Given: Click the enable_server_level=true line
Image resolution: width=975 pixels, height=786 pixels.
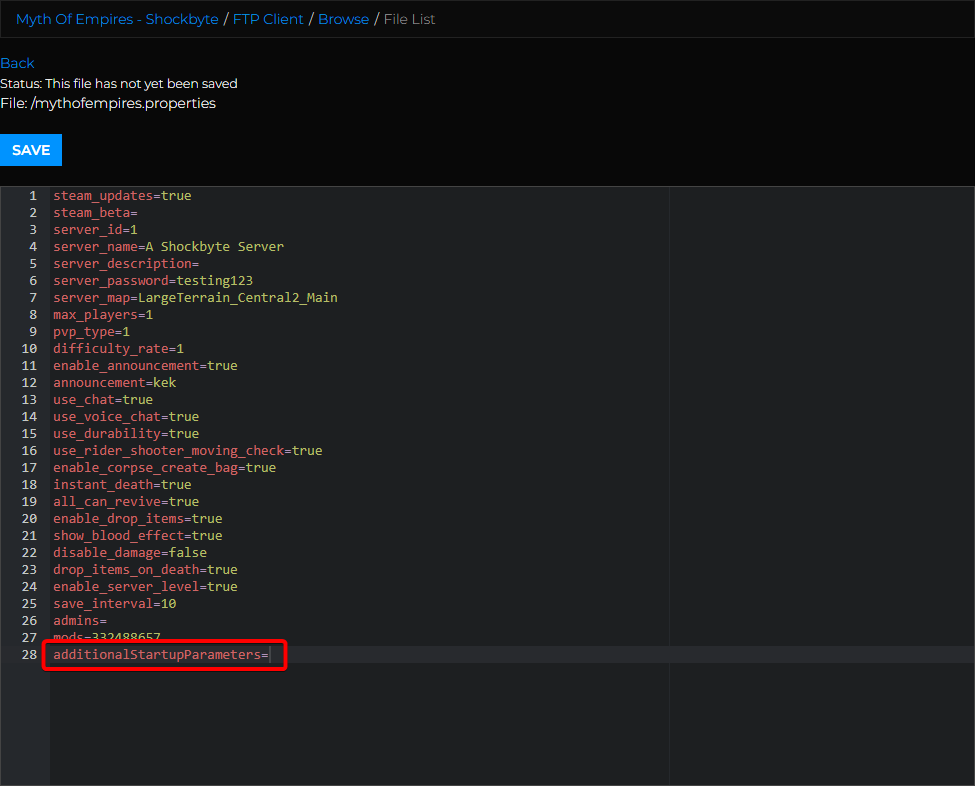Looking at the screenshot, I should point(145,586).
